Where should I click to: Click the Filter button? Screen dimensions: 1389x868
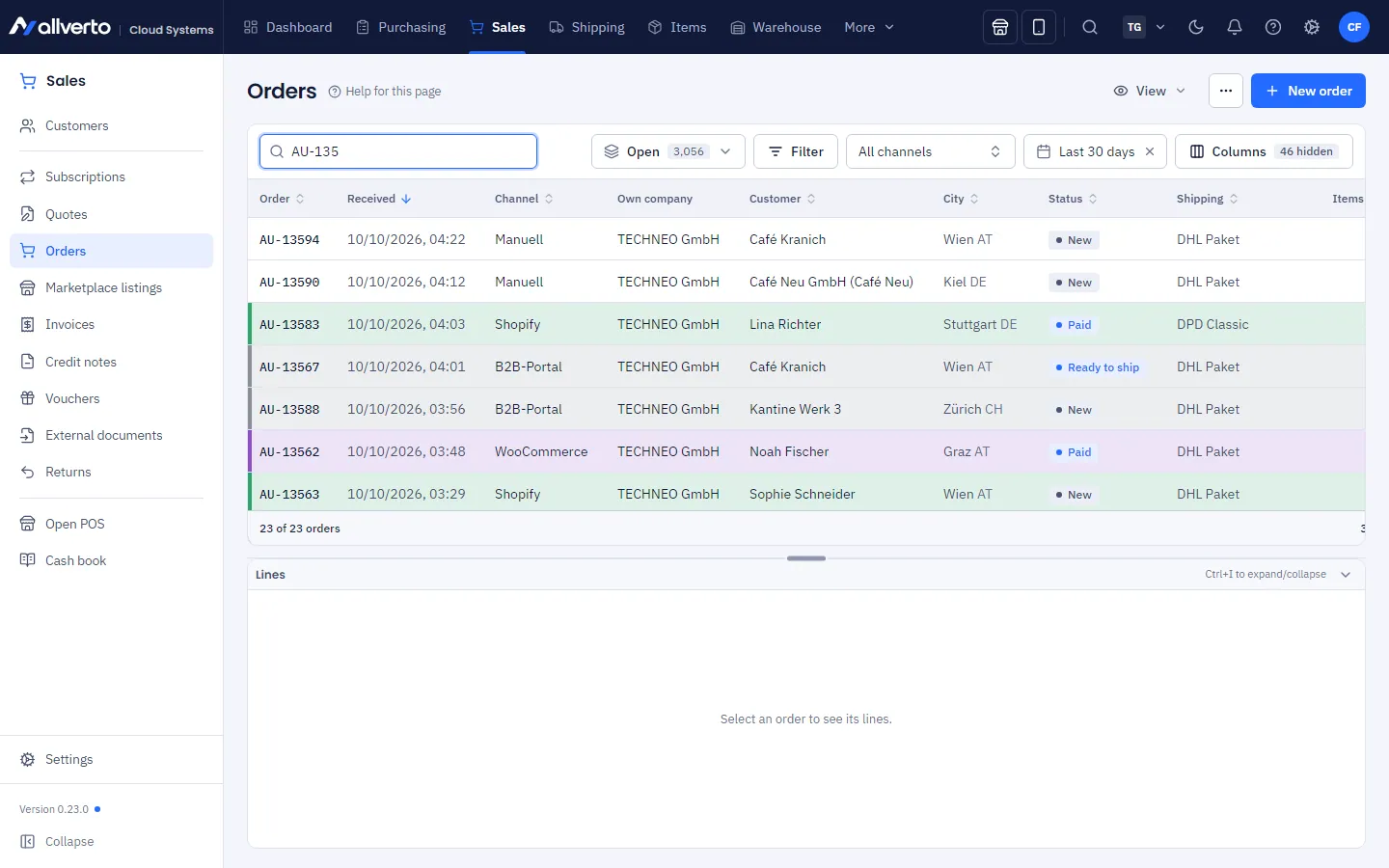[796, 151]
